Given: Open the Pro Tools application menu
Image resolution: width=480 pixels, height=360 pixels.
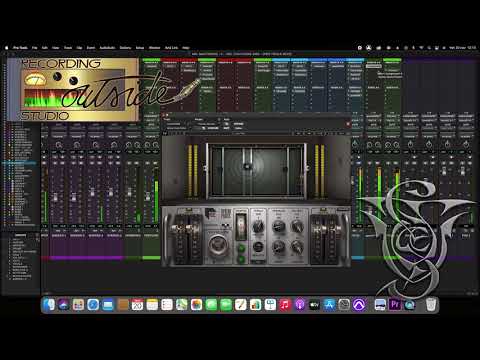Looking at the screenshot, I should pyautogui.click(x=20, y=48).
